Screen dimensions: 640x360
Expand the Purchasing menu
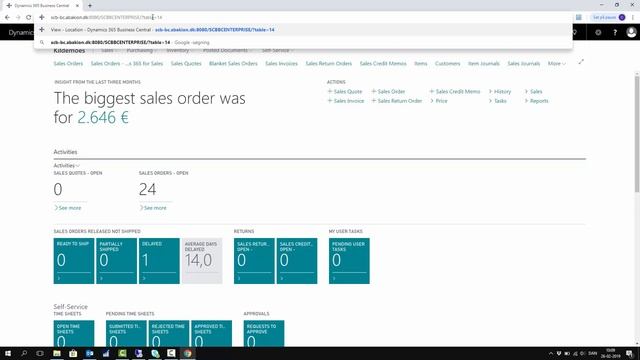(x=142, y=50)
